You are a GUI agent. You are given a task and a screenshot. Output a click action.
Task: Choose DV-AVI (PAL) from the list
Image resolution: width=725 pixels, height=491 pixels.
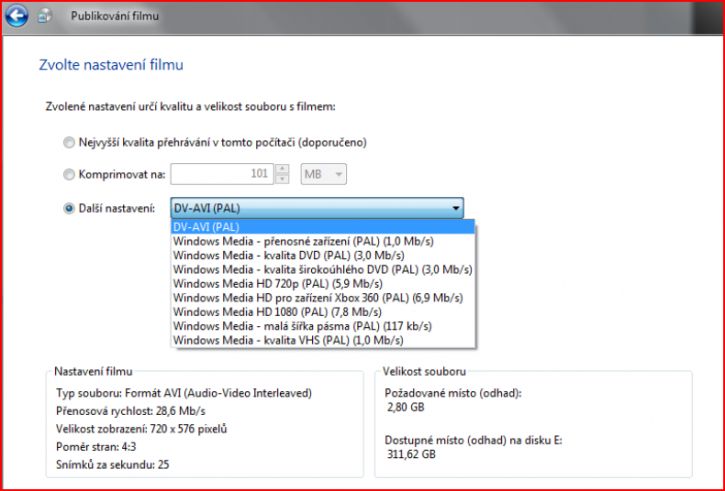[323, 227]
